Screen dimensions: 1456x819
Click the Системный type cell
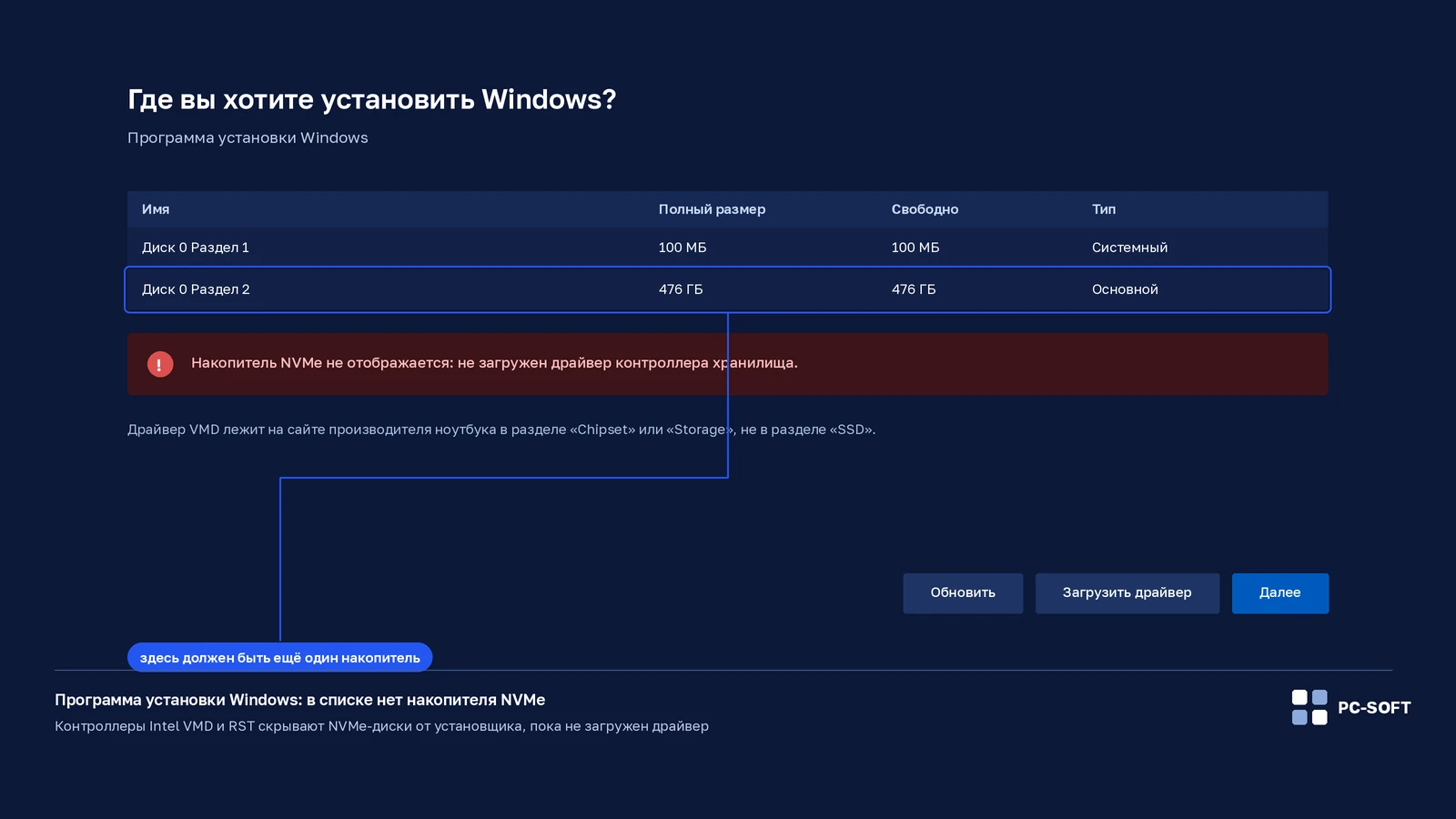[x=1129, y=248]
